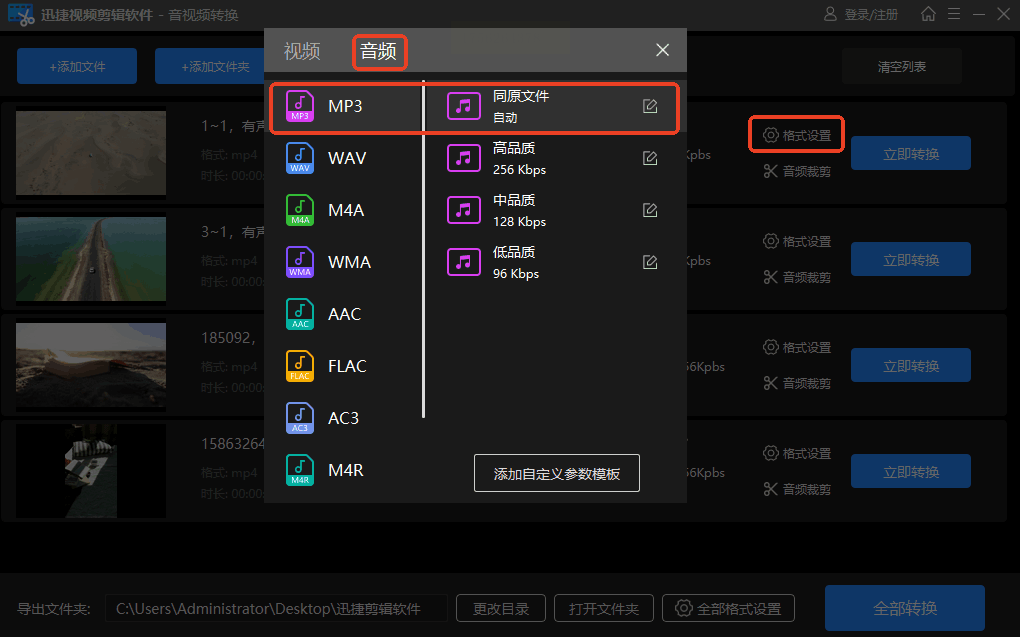Image resolution: width=1020 pixels, height=637 pixels.
Task: Click the app logo in the title bar
Action: 21,14
